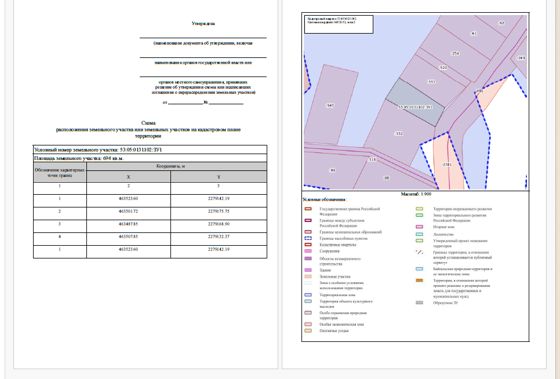
Task: Click the parcel labeled 254 on the map
Action: coord(456,54)
